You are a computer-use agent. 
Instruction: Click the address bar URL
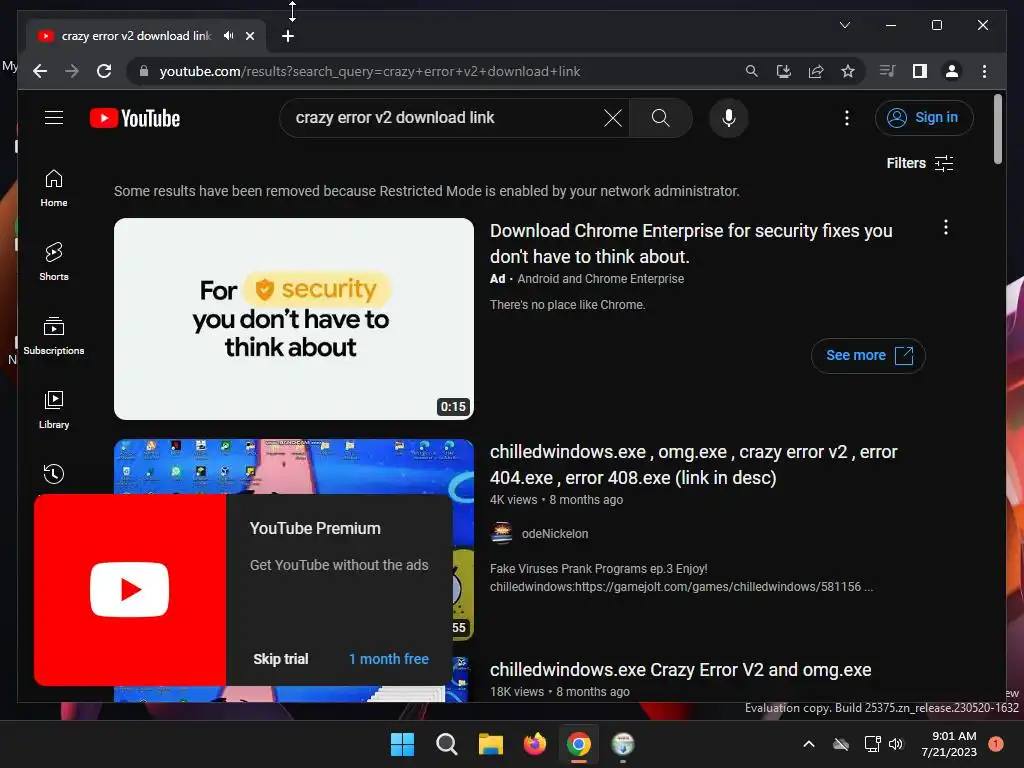[x=370, y=71]
